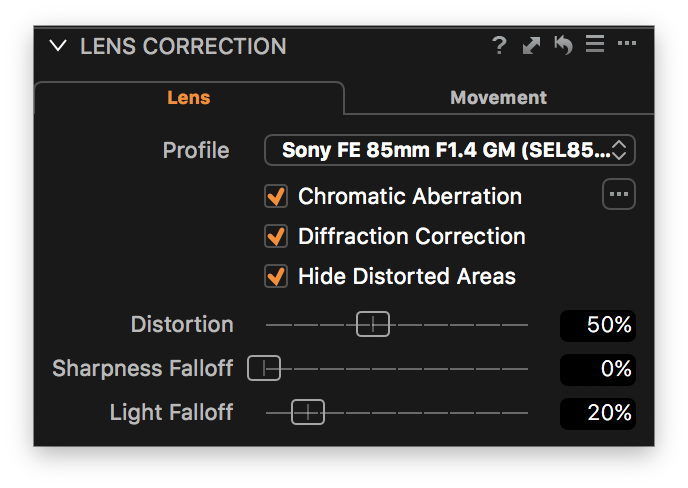The width and height of the screenshot is (688, 488).
Task: Open the Lens Correction help question mark
Action: pos(499,46)
